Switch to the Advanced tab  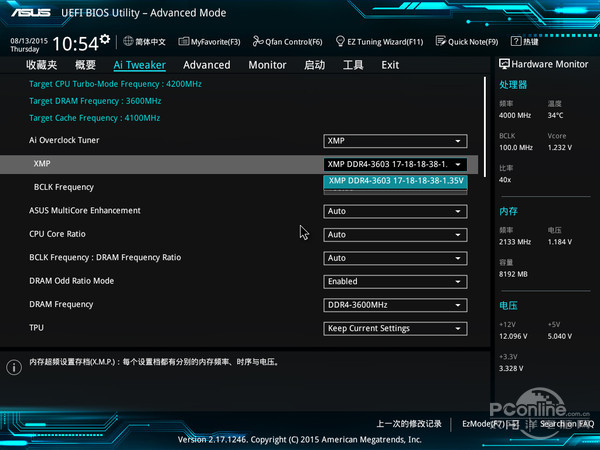pos(207,65)
